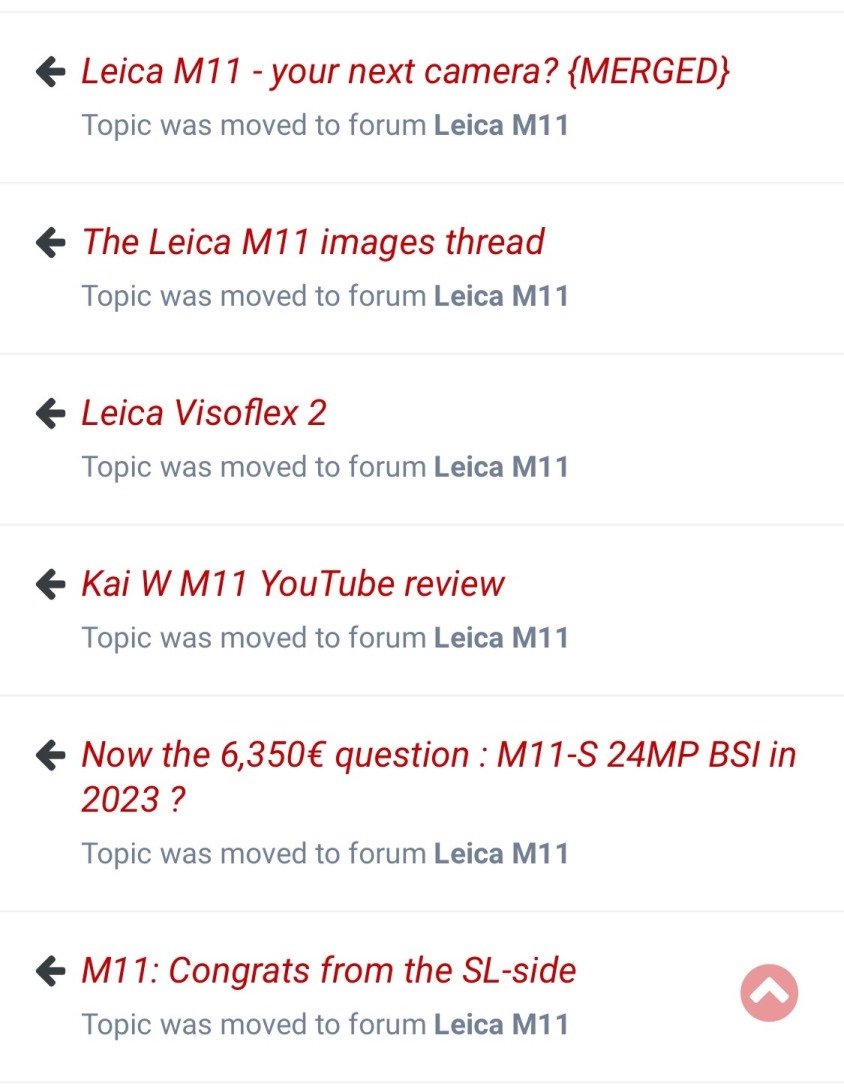
Task: Follow Leica M11 forum link under the 6,350€ question
Action: pyautogui.click(x=501, y=853)
